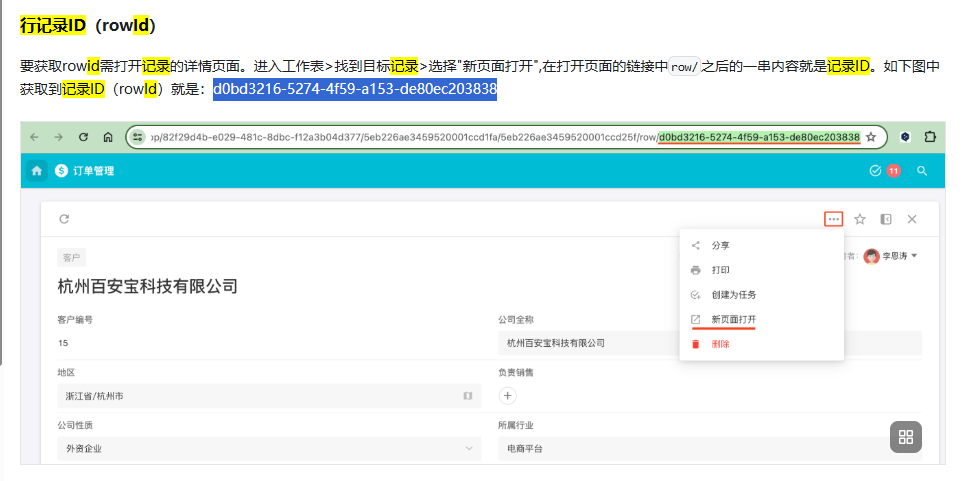Select 分享 from the context menu

720,245
